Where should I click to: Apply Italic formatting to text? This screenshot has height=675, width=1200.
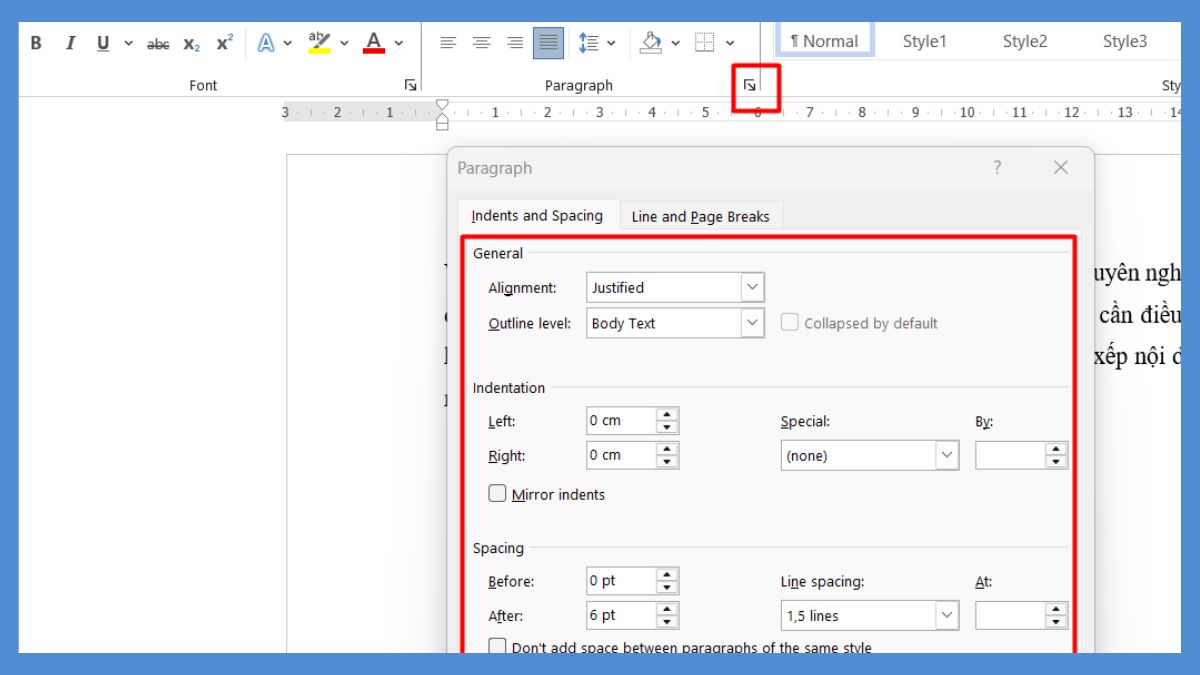tap(70, 43)
